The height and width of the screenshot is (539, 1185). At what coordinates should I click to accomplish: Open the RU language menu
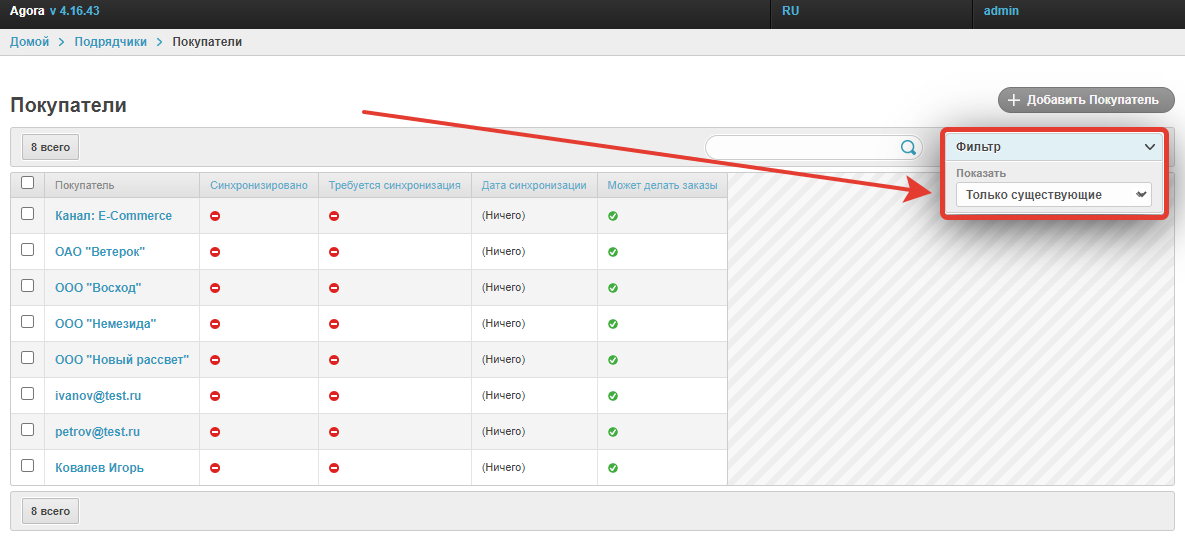790,11
